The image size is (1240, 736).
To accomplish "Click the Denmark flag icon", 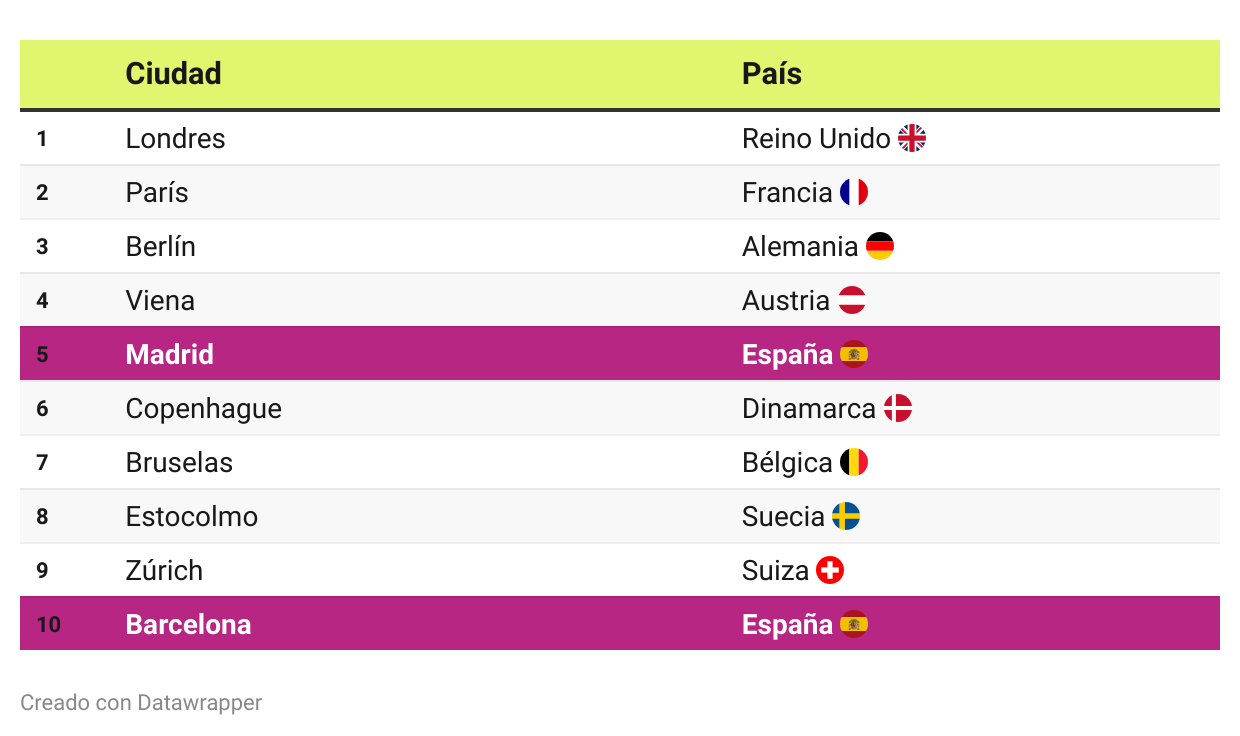I will click(898, 408).
